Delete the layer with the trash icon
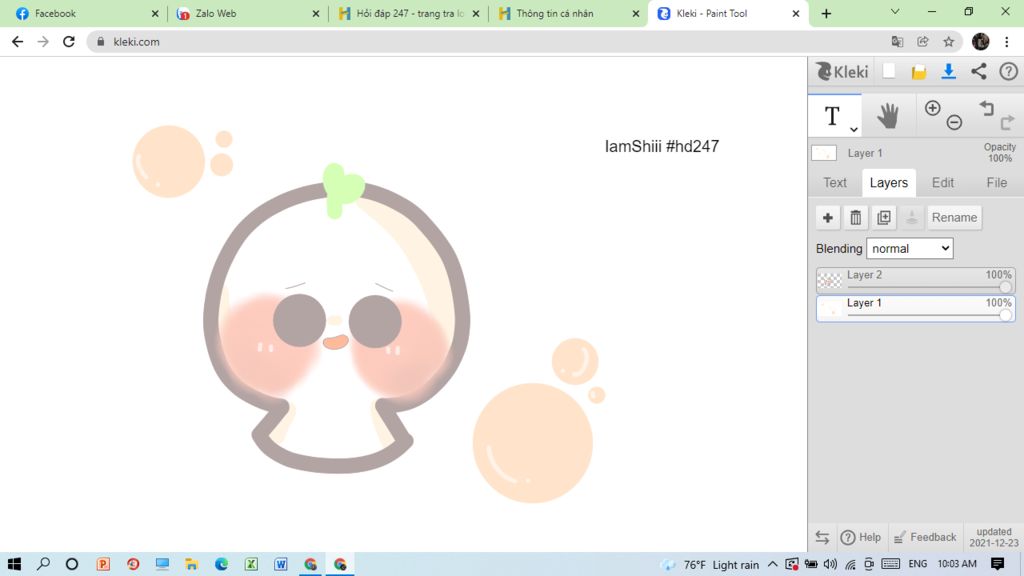 point(856,217)
